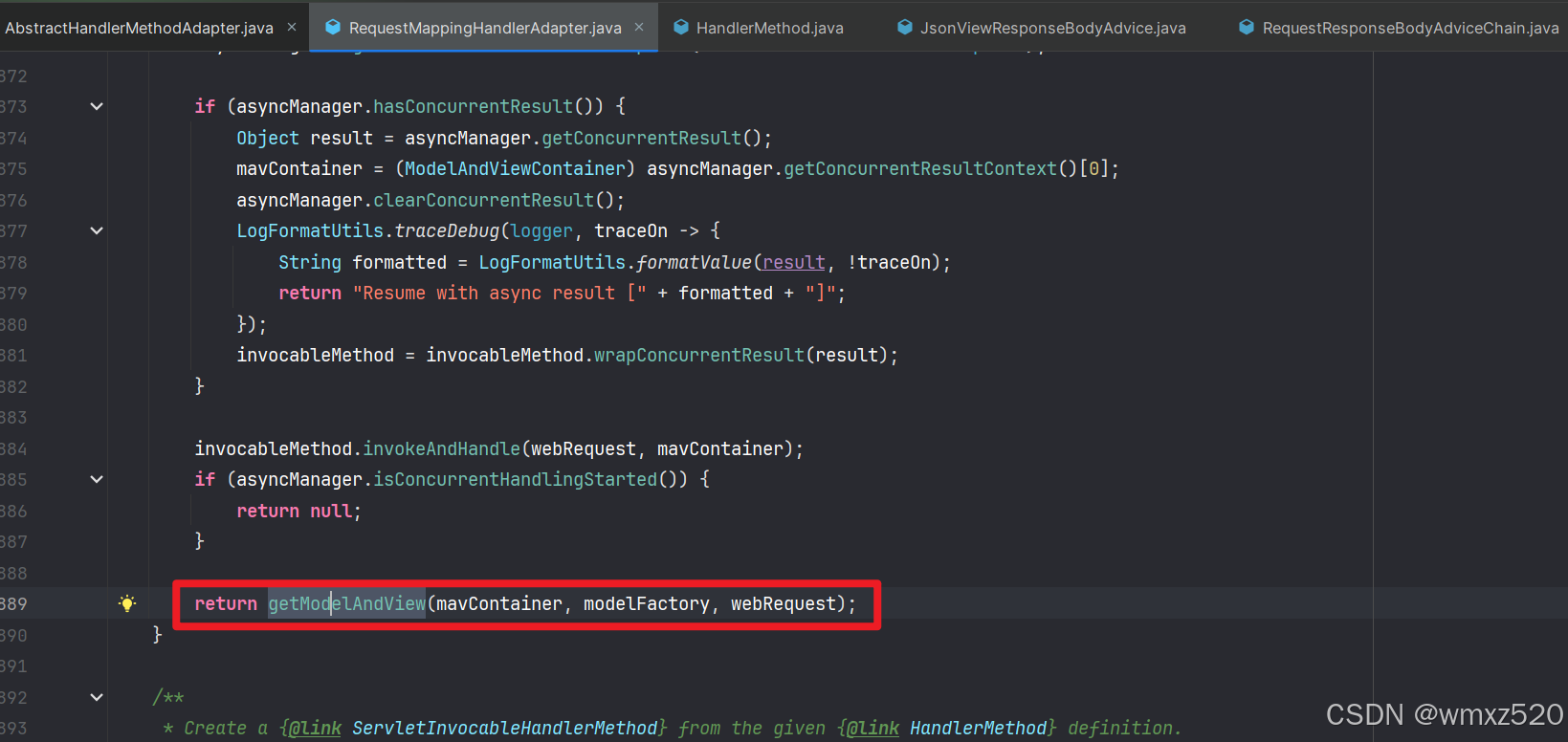Click hasConcurrentResult method call
This screenshot has width=1568, height=742.
pyautogui.click(x=473, y=106)
